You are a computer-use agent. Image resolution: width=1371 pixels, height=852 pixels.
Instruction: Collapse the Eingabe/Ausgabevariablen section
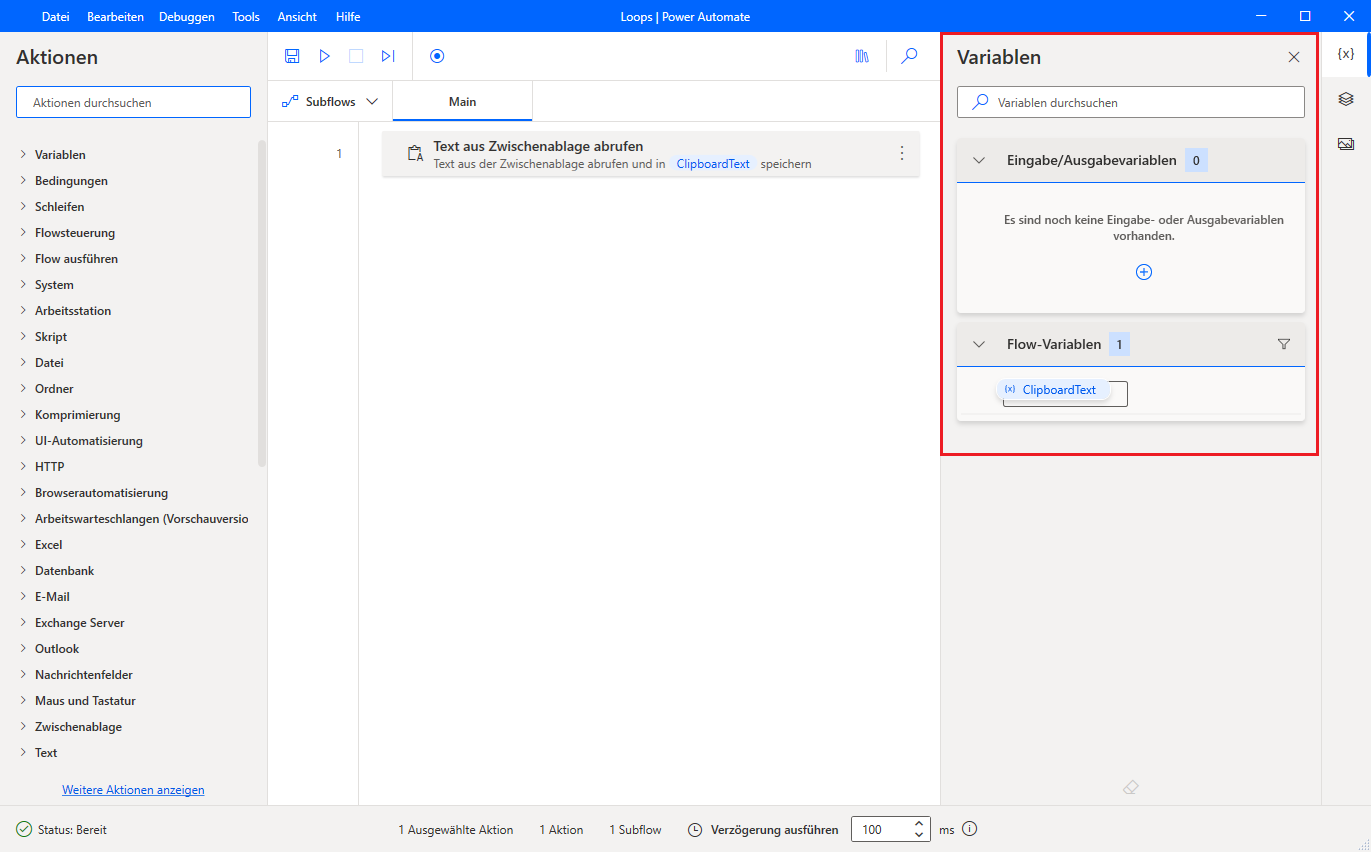click(979, 160)
